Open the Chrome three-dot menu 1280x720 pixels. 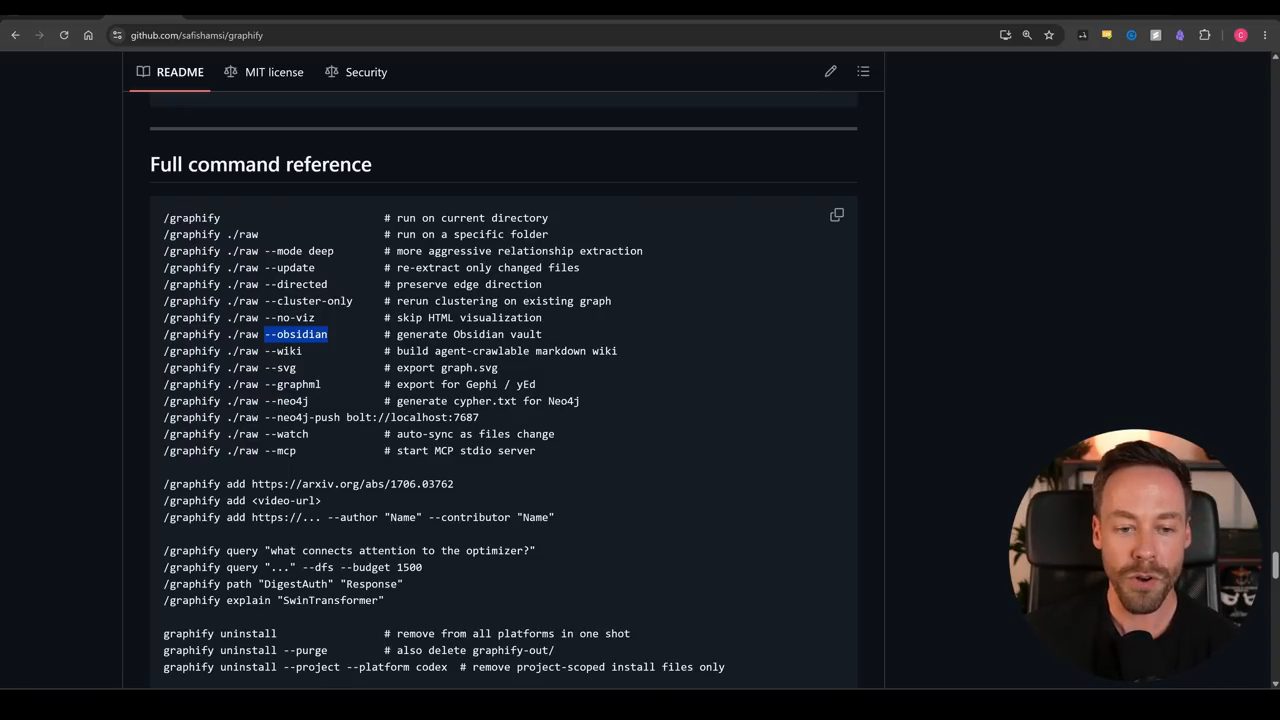pyautogui.click(x=1264, y=35)
